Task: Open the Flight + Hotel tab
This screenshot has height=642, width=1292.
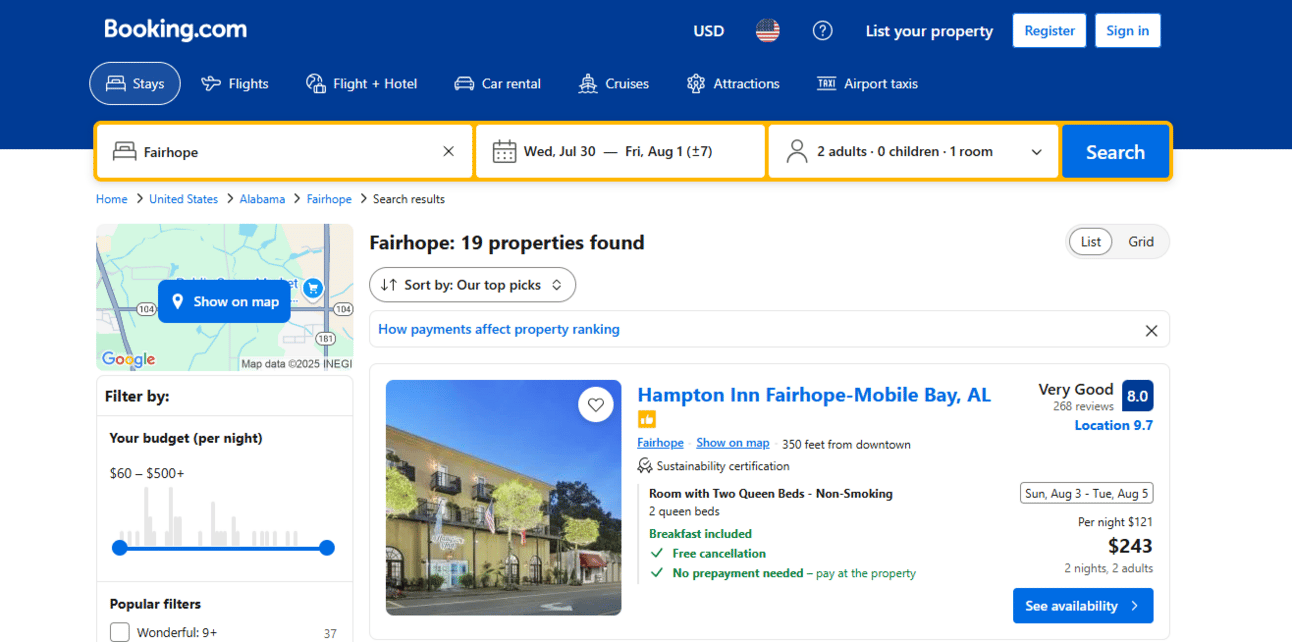Action: [362, 84]
